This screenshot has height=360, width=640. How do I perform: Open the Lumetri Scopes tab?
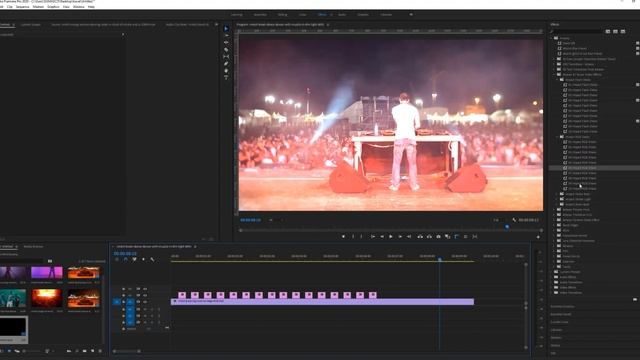click(31, 24)
